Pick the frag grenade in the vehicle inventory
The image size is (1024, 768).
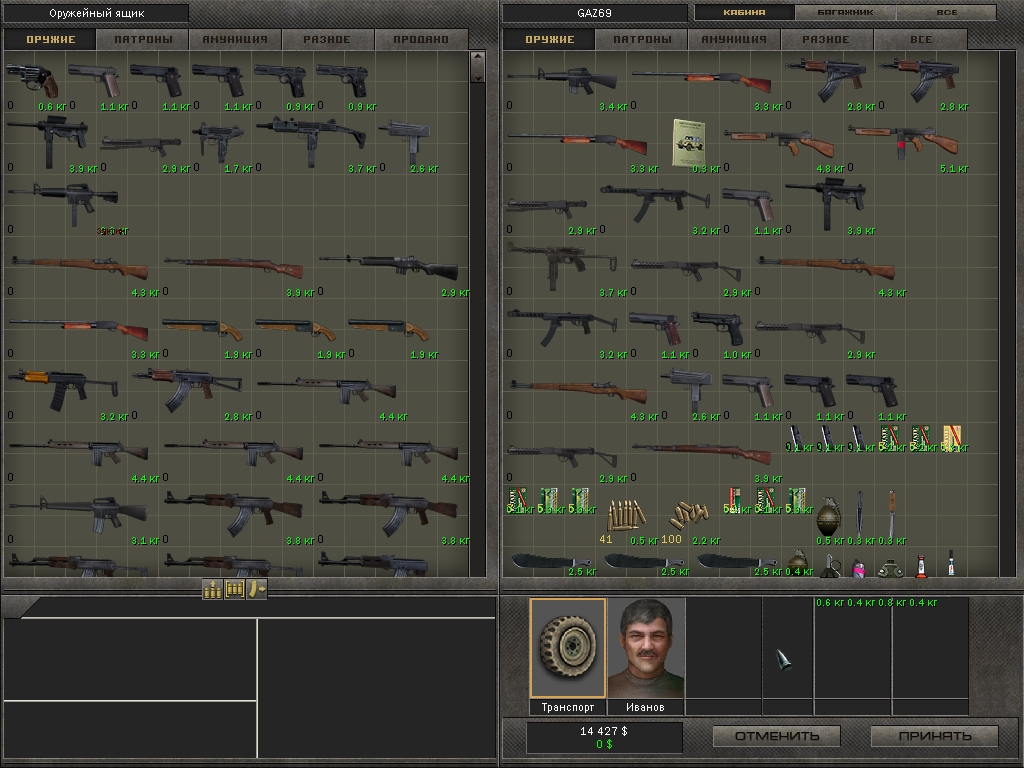tap(828, 518)
